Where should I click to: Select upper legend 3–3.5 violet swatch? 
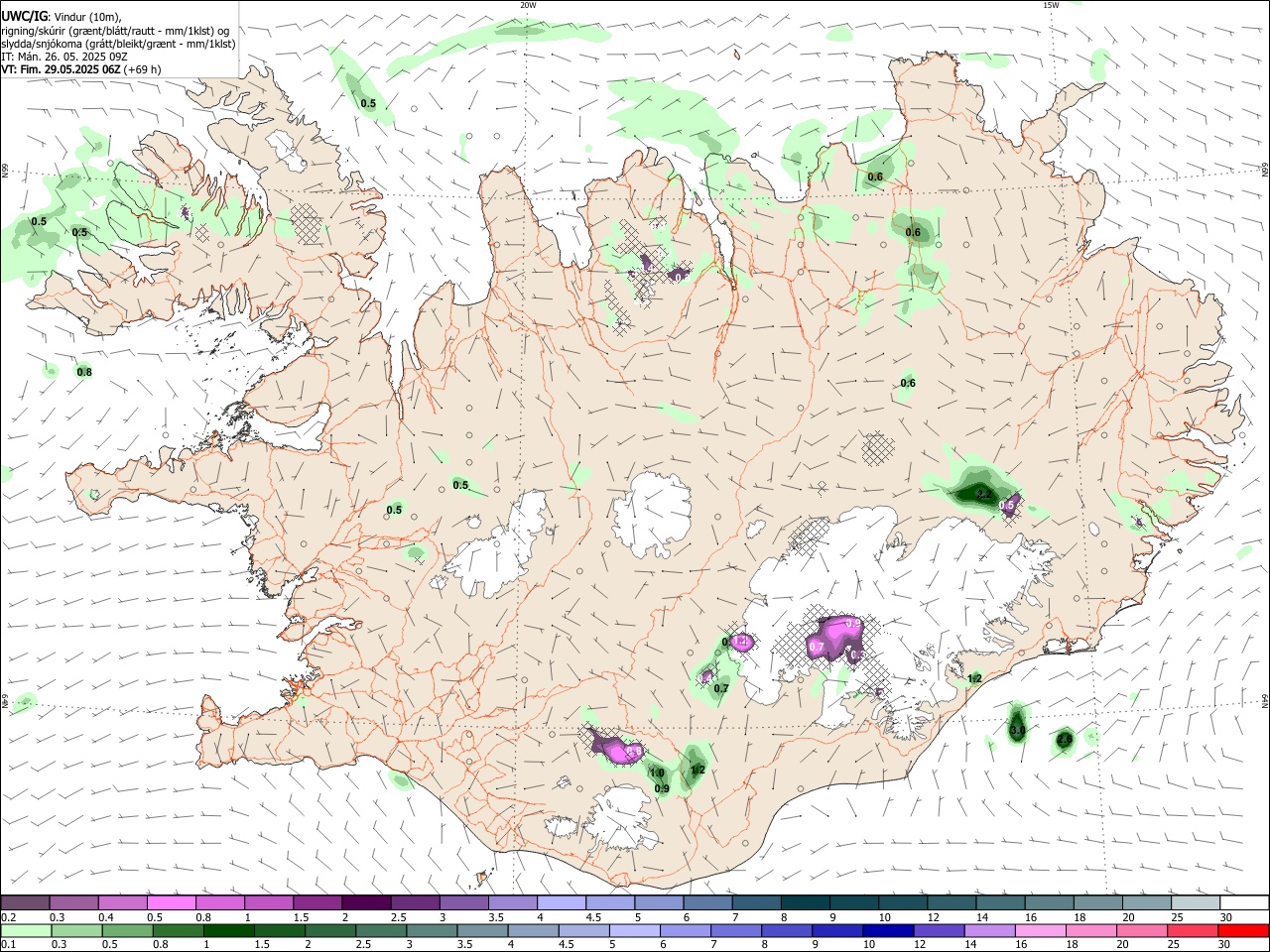[464, 902]
